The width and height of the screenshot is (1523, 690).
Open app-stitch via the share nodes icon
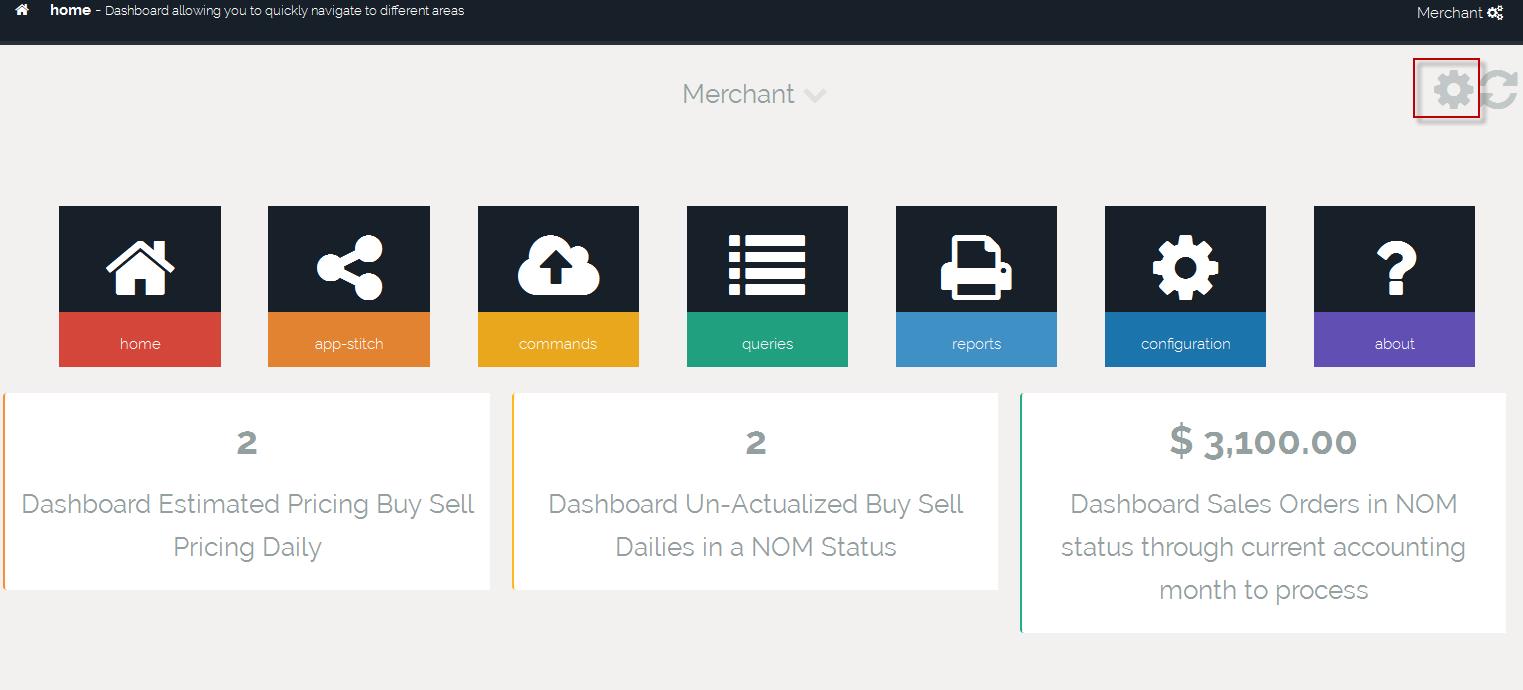349,267
